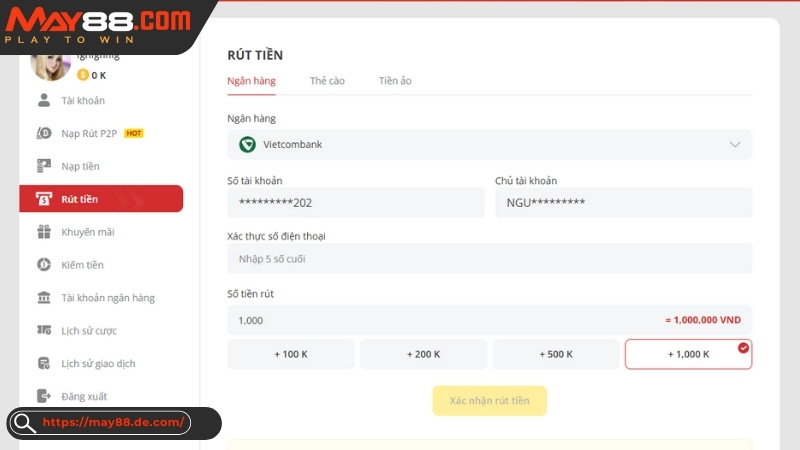The width and height of the screenshot is (800, 450).
Task: Switch to the Tiền ảo tab
Action: click(x=395, y=81)
